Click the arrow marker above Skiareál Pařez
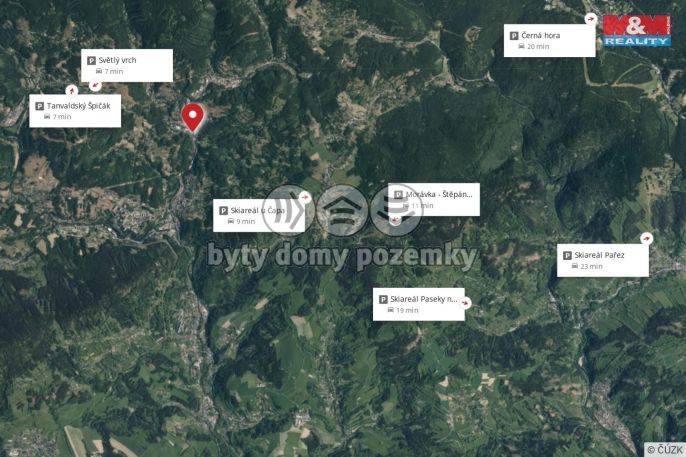Viewport: 686px width, 457px height. tap(646, 238)
